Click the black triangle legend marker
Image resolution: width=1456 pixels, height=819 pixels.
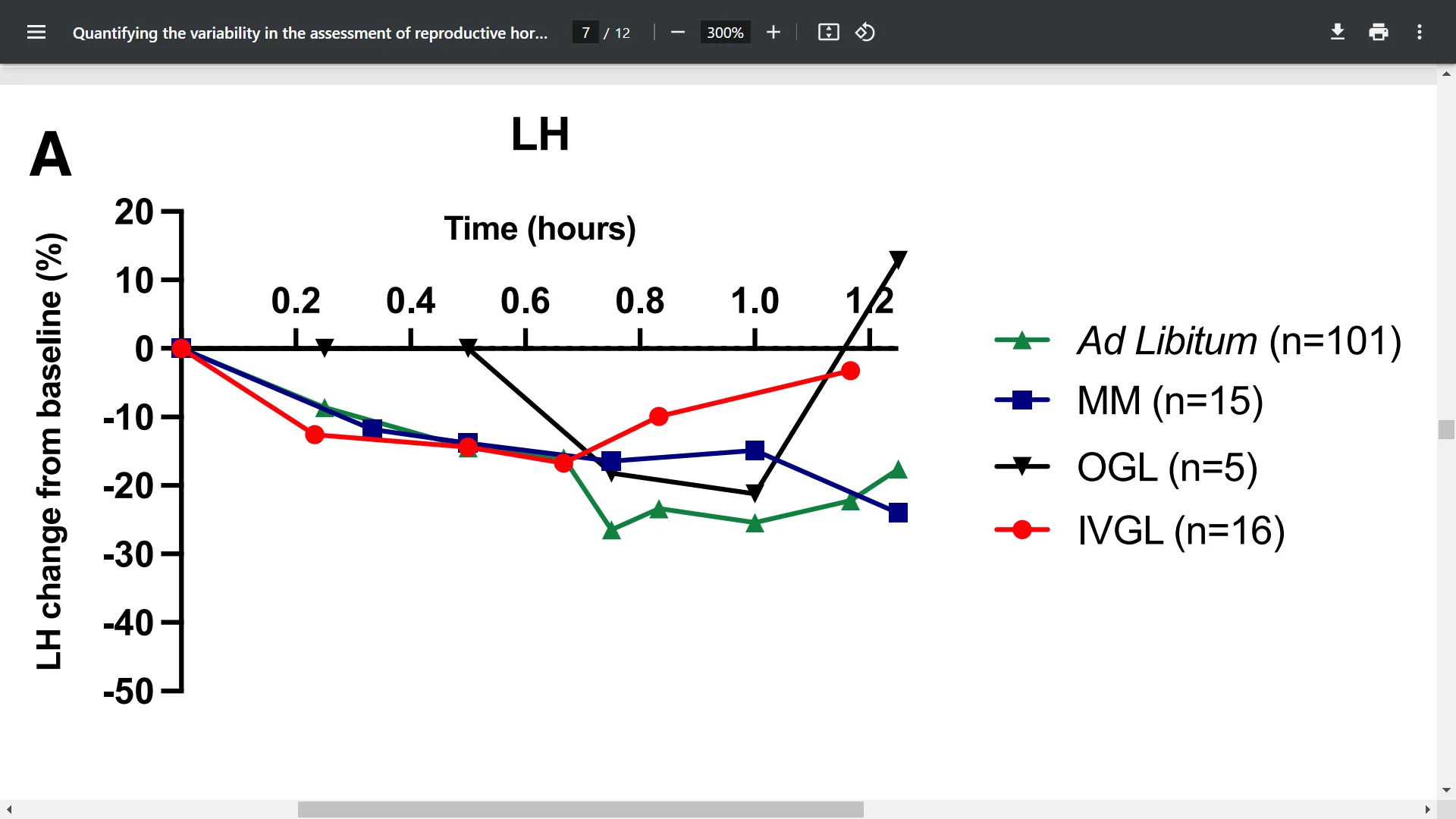click(x=1022, y=466)
